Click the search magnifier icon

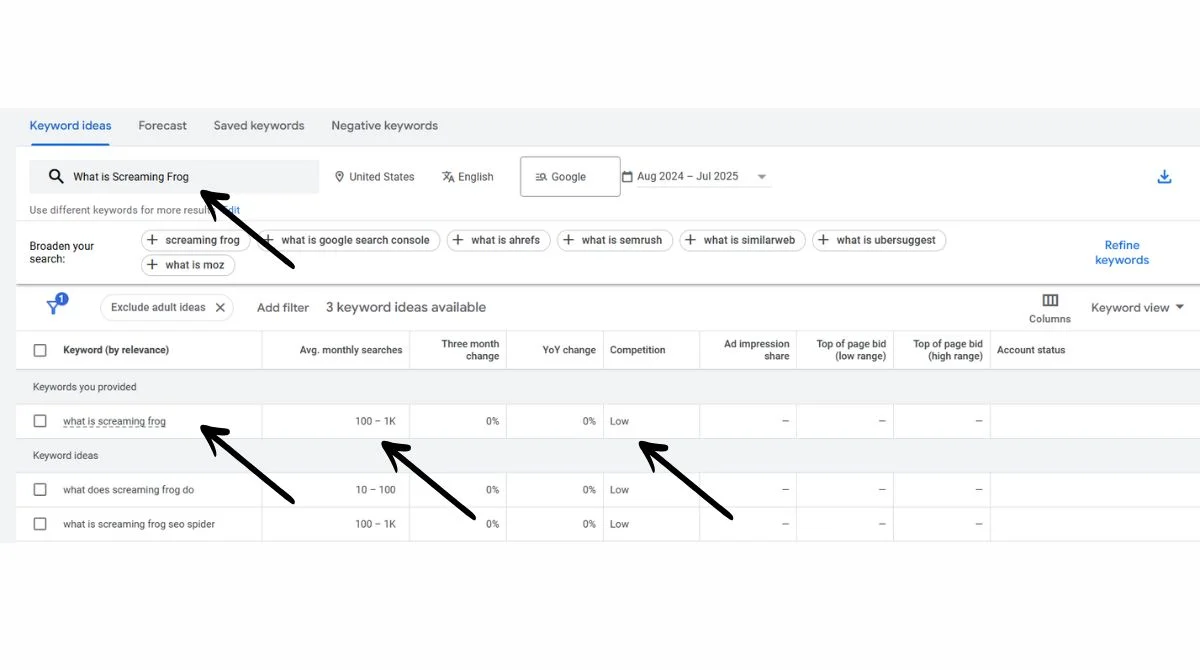pos(56,176)
